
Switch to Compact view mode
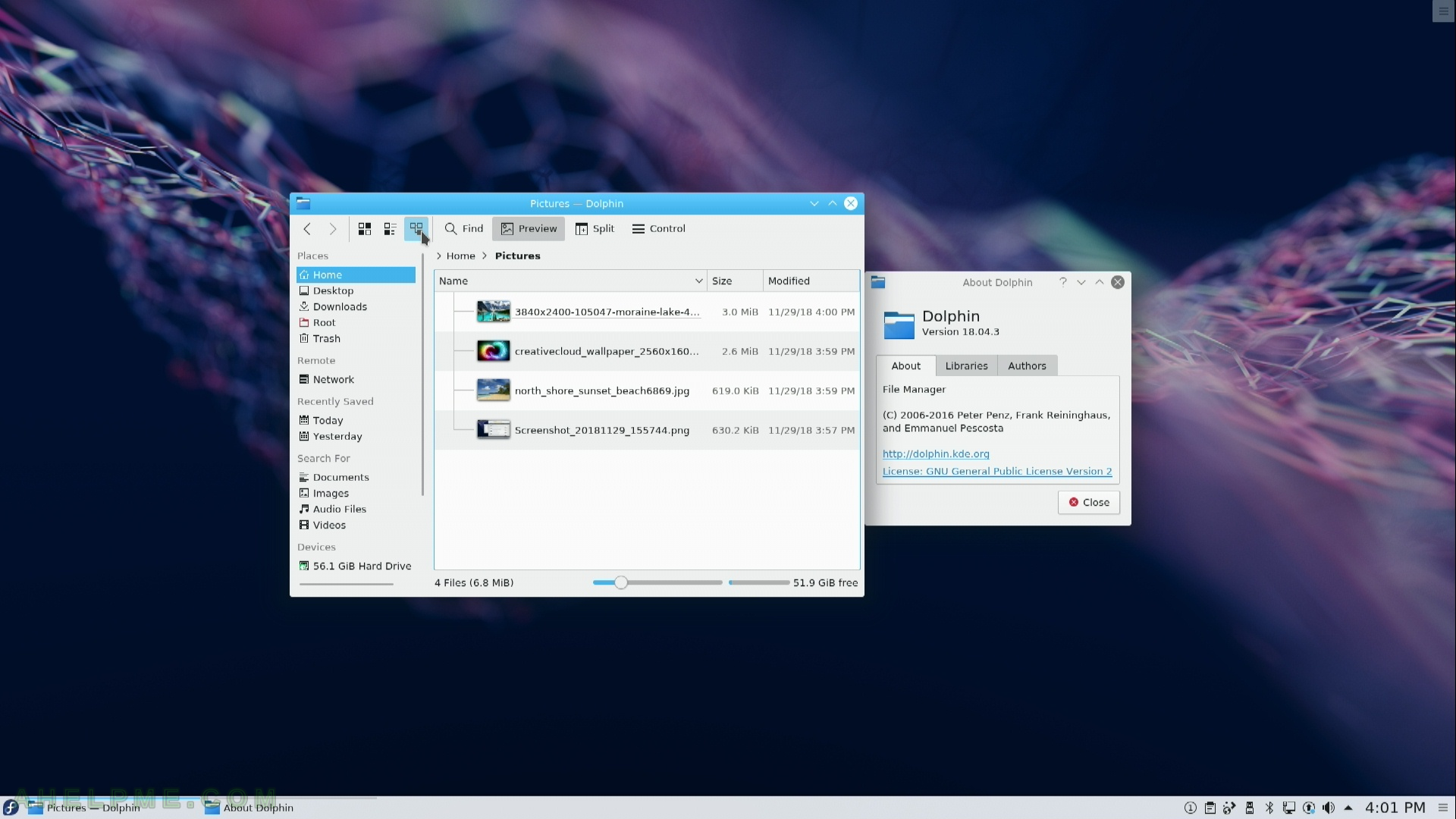click(x=391, y=228)
